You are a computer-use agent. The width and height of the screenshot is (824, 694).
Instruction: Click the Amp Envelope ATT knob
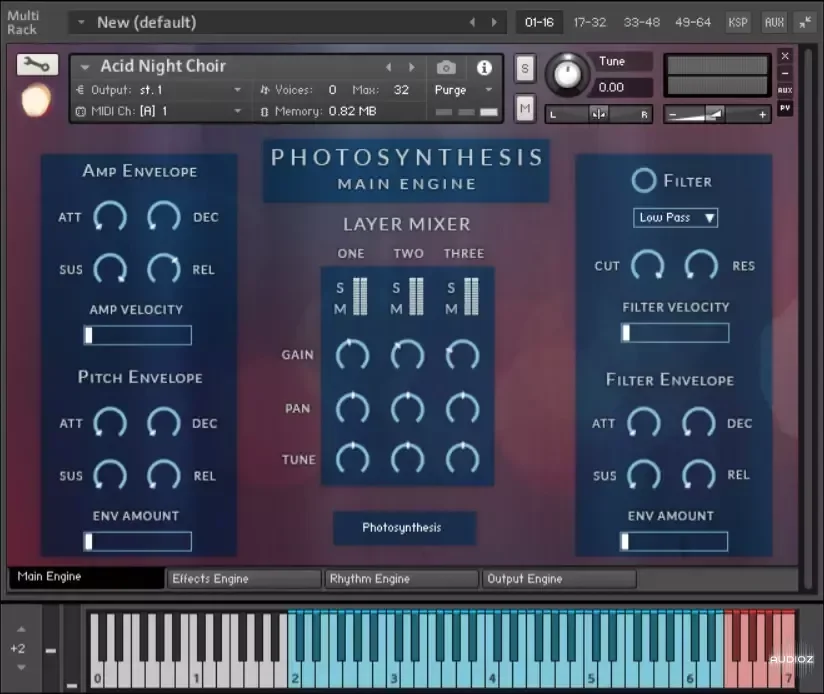coord(110,216)
